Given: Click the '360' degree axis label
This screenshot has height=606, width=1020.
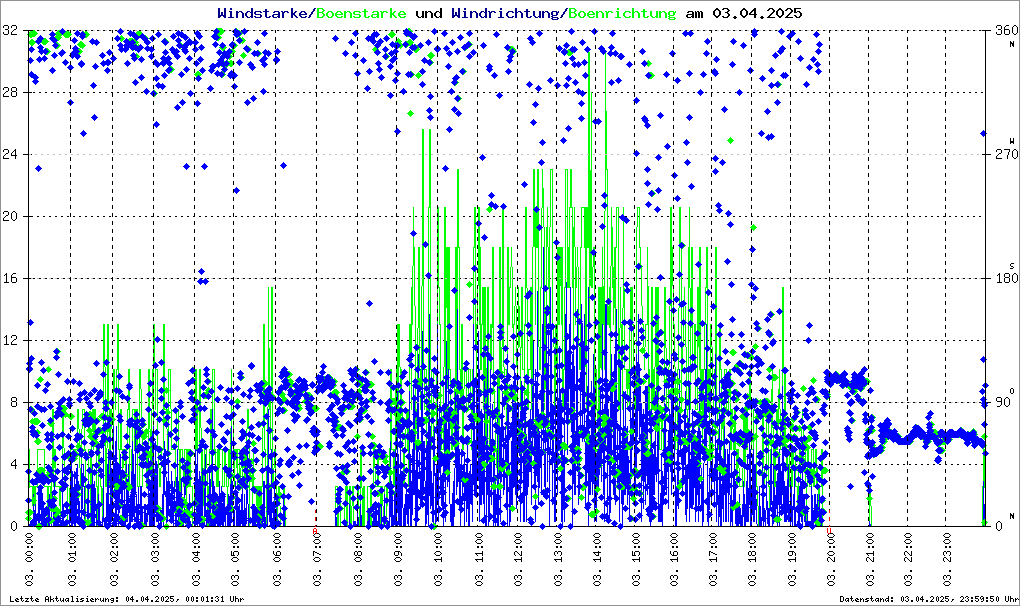Looking at the screenshot, I should point(1006,30).
